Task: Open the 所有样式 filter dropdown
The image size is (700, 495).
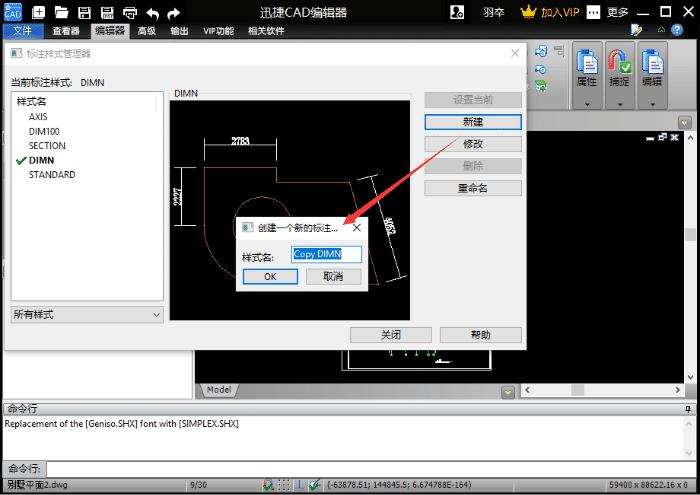Action: click(86, 315)
